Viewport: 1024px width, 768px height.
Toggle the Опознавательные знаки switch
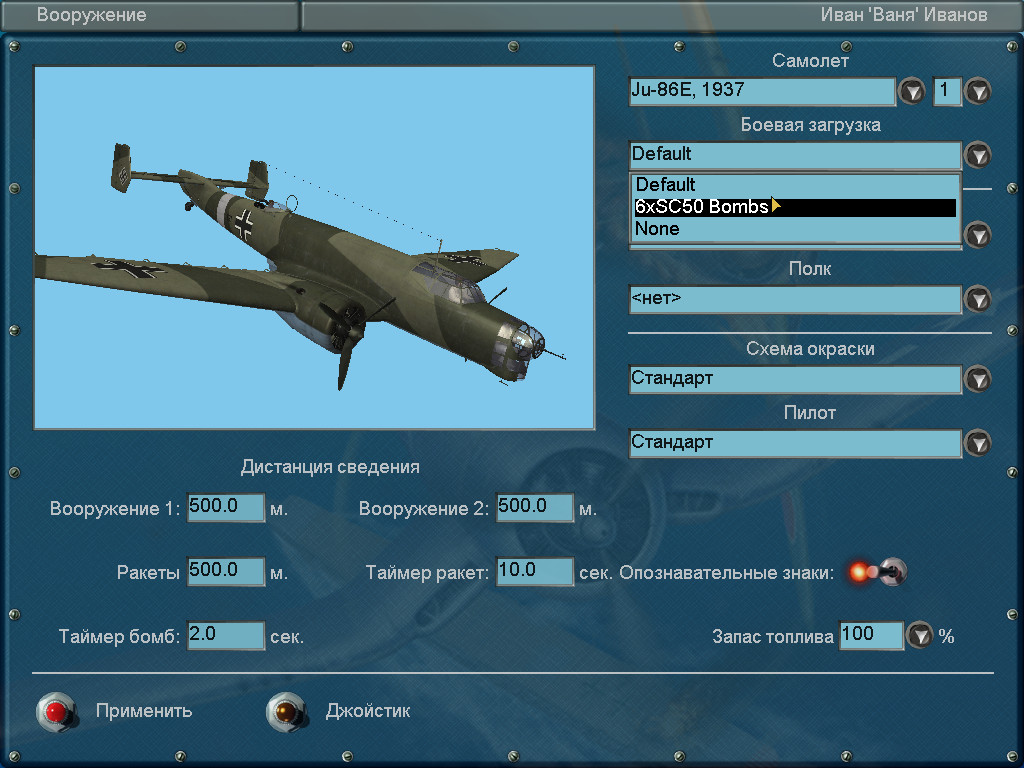click(x=878, y=572)
